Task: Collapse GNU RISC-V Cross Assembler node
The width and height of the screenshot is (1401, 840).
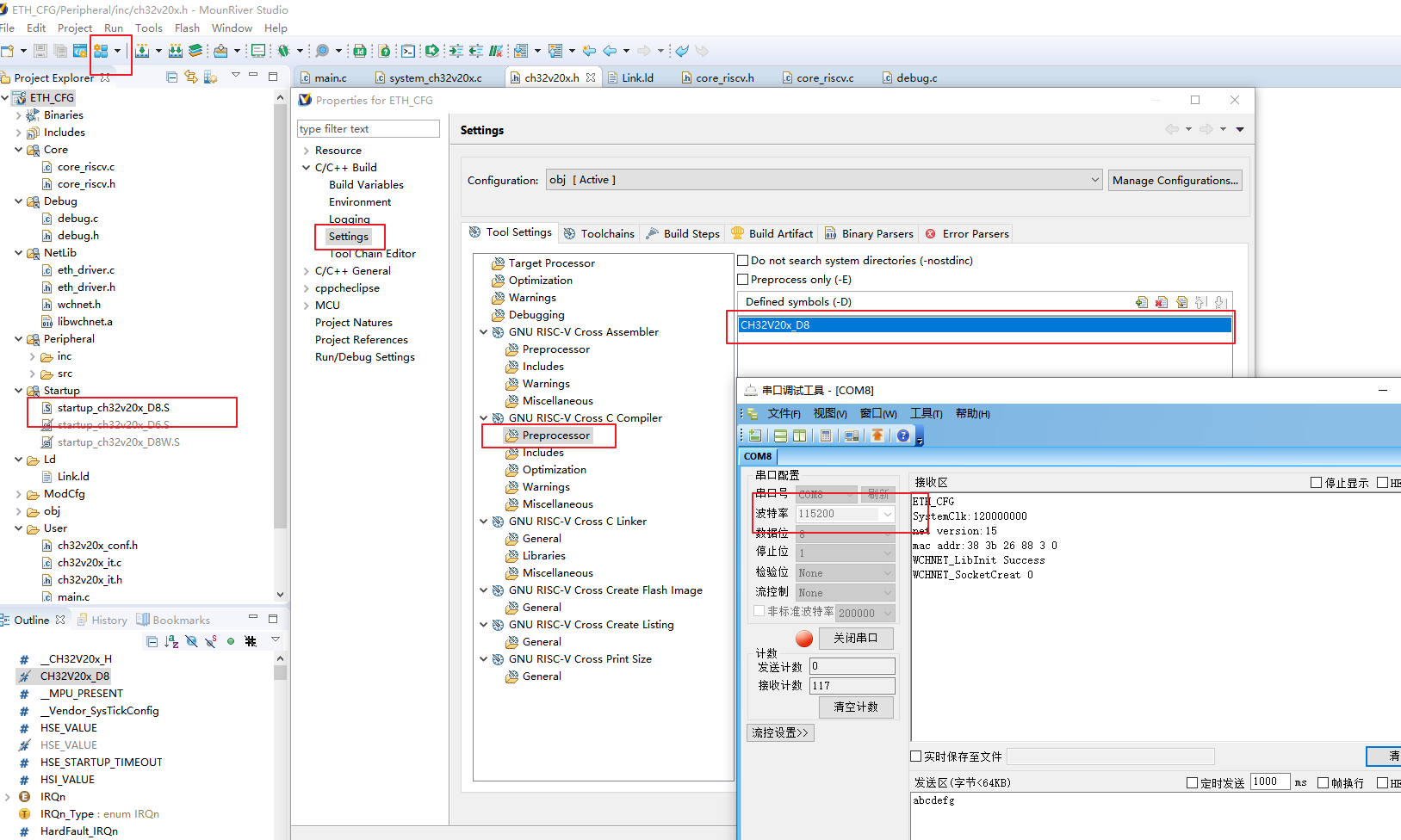Action: pyautogui.click(x=484, y=332)
